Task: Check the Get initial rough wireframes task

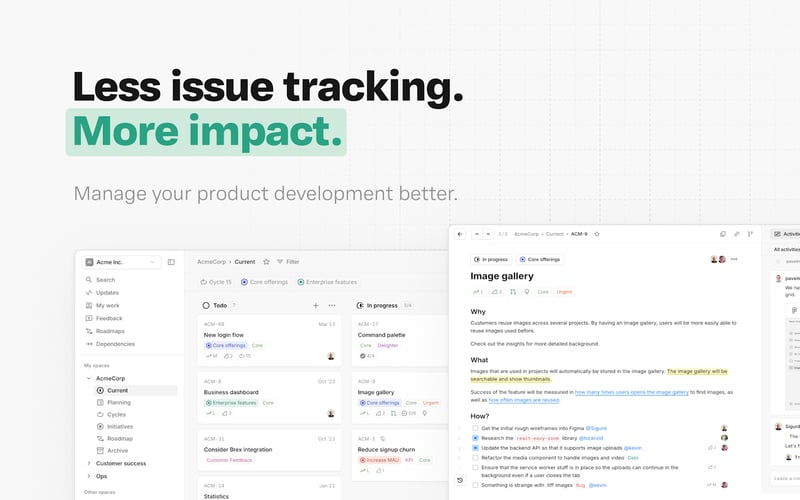Action: 475,428
